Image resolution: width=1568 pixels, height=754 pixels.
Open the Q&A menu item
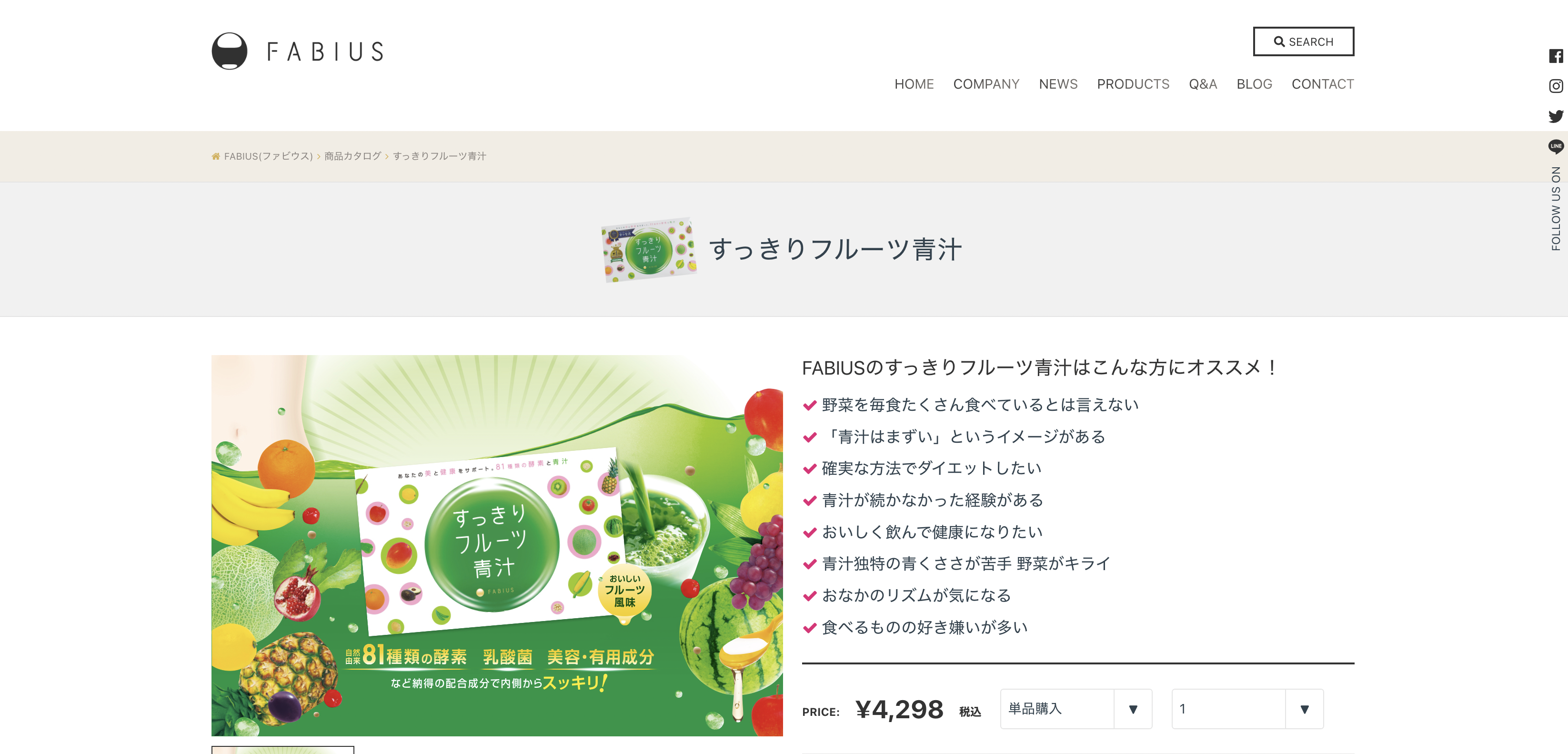click(x=1203, y=84)
